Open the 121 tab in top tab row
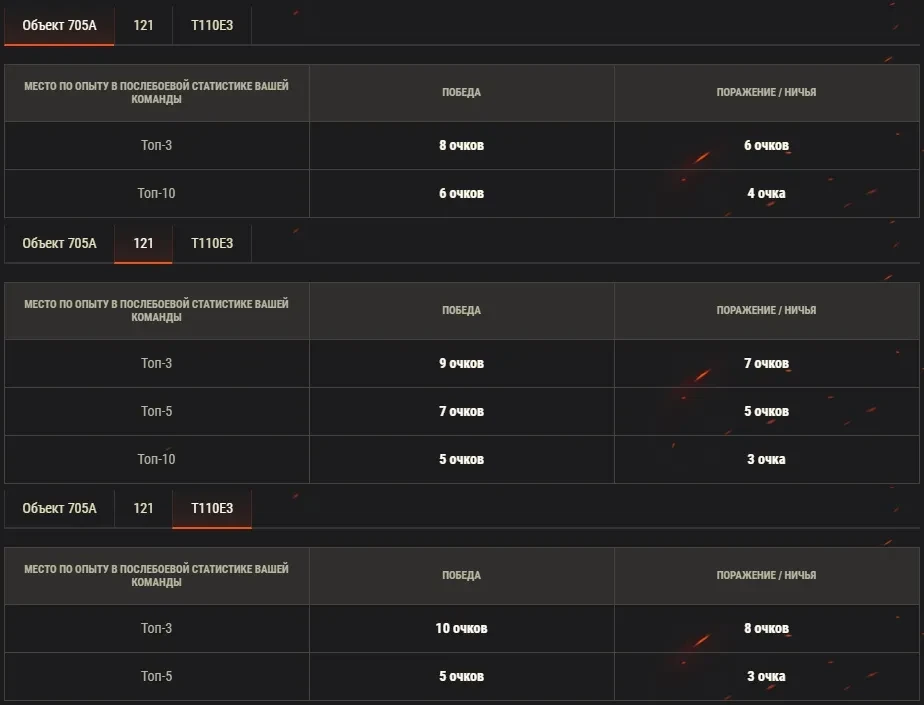Screen dimensions: 924x705 [x=143, y=25]
